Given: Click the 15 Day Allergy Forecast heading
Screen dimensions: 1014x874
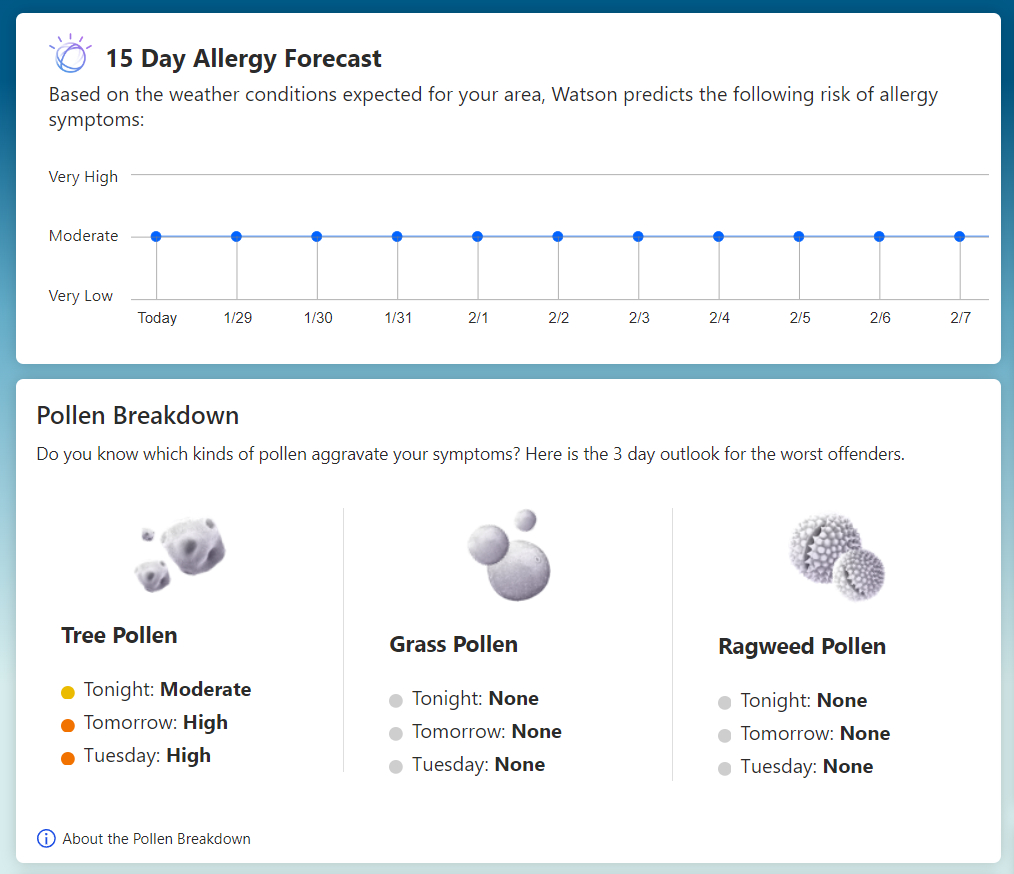Looking at the screenshot, I should pyautogui.click(x=243, y=59).
